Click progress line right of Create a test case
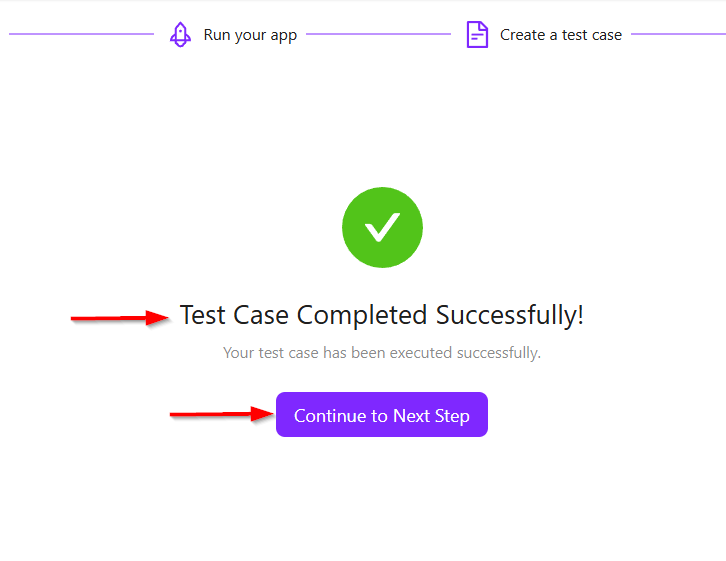 point(678,34)
